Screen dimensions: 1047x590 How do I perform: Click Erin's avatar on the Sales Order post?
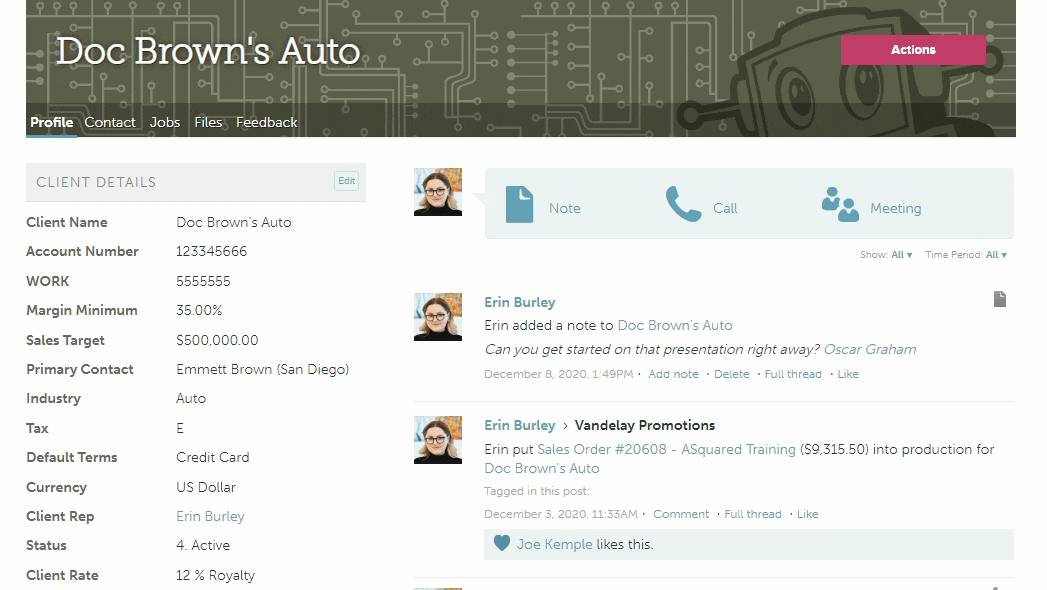click(438, 440)
